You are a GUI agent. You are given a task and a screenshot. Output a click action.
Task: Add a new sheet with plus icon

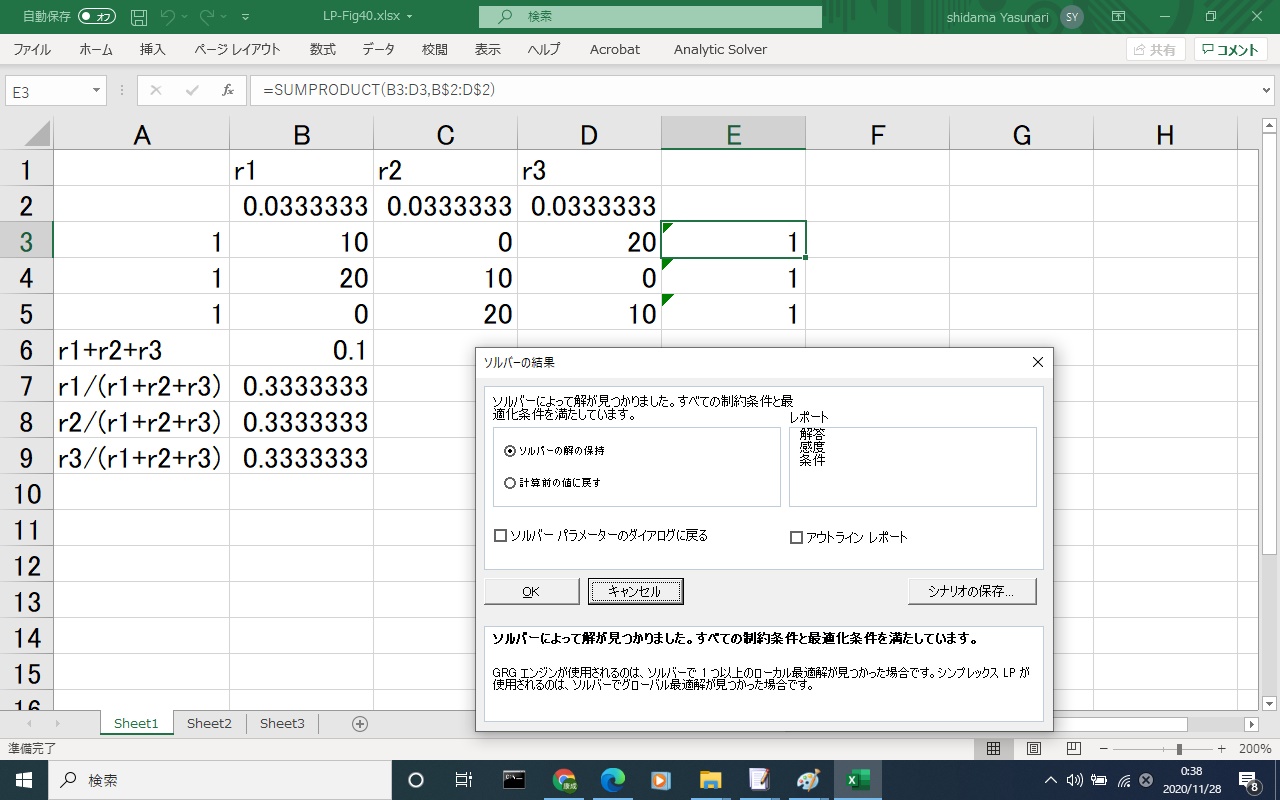(x=360, y=724)
